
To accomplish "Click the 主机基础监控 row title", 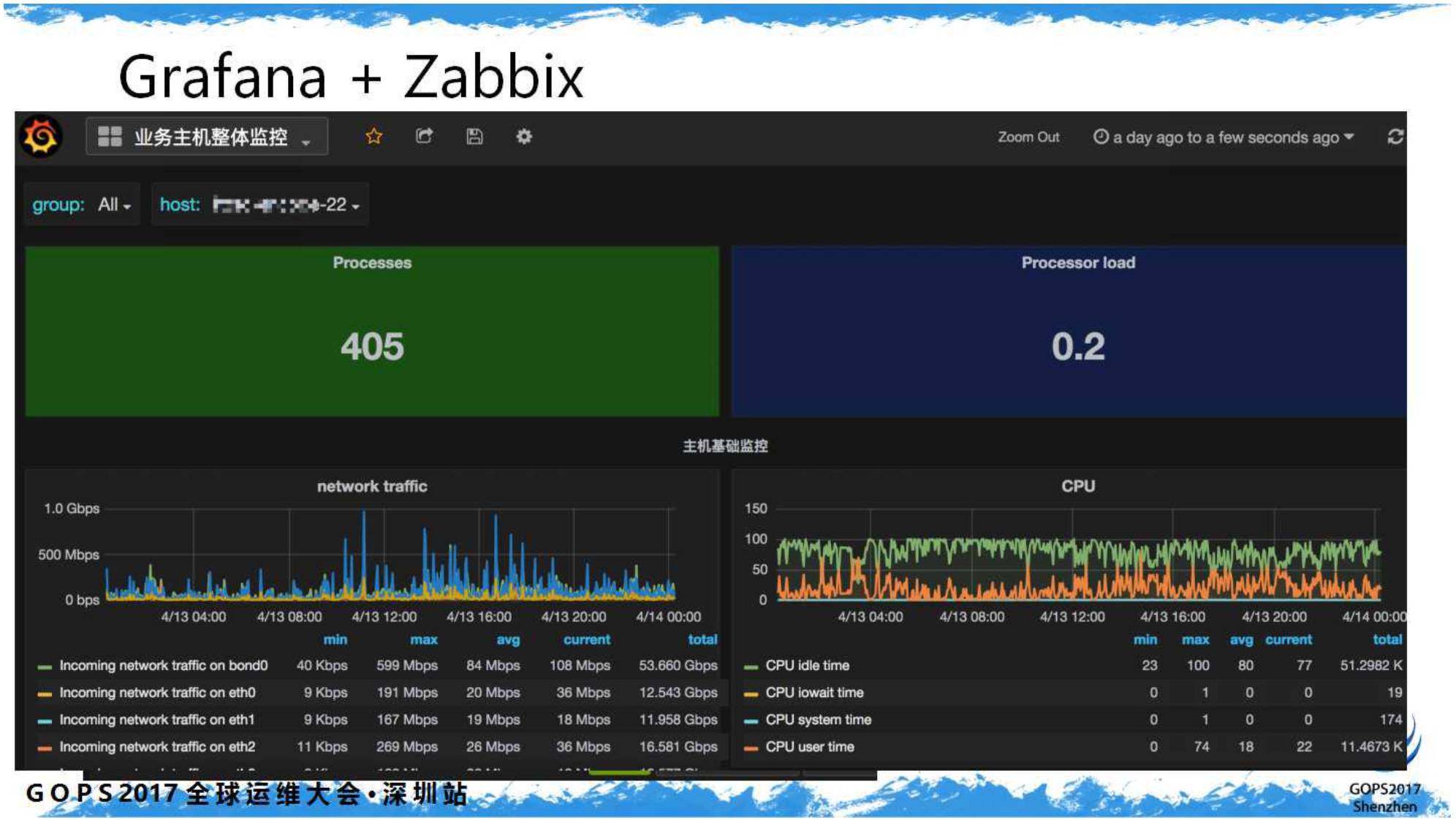I will (725, 446).
